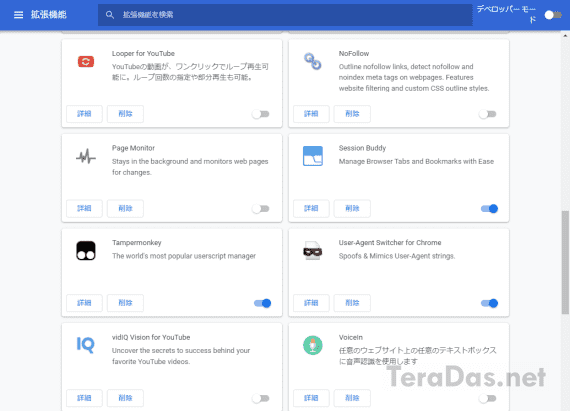
Task: Remove the Session Buddy extension
Action: click(x=352, y=208)
